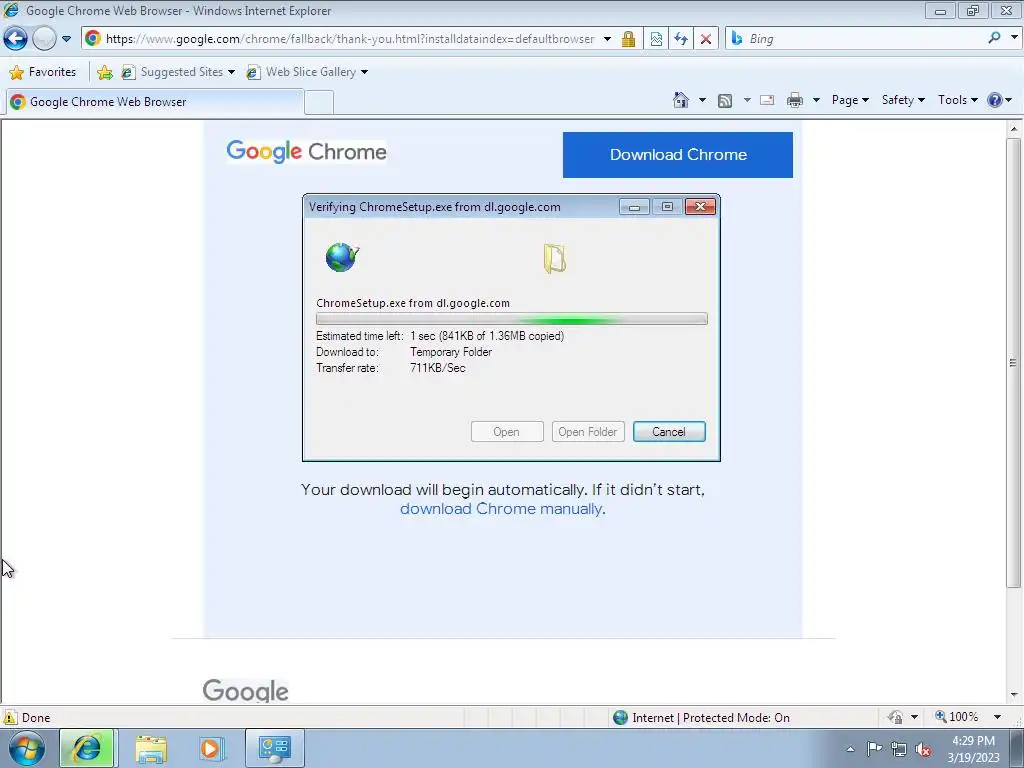Click the RSS Feeds icon
Viewport: 1024px width, 768px height.
pos(725,100)
